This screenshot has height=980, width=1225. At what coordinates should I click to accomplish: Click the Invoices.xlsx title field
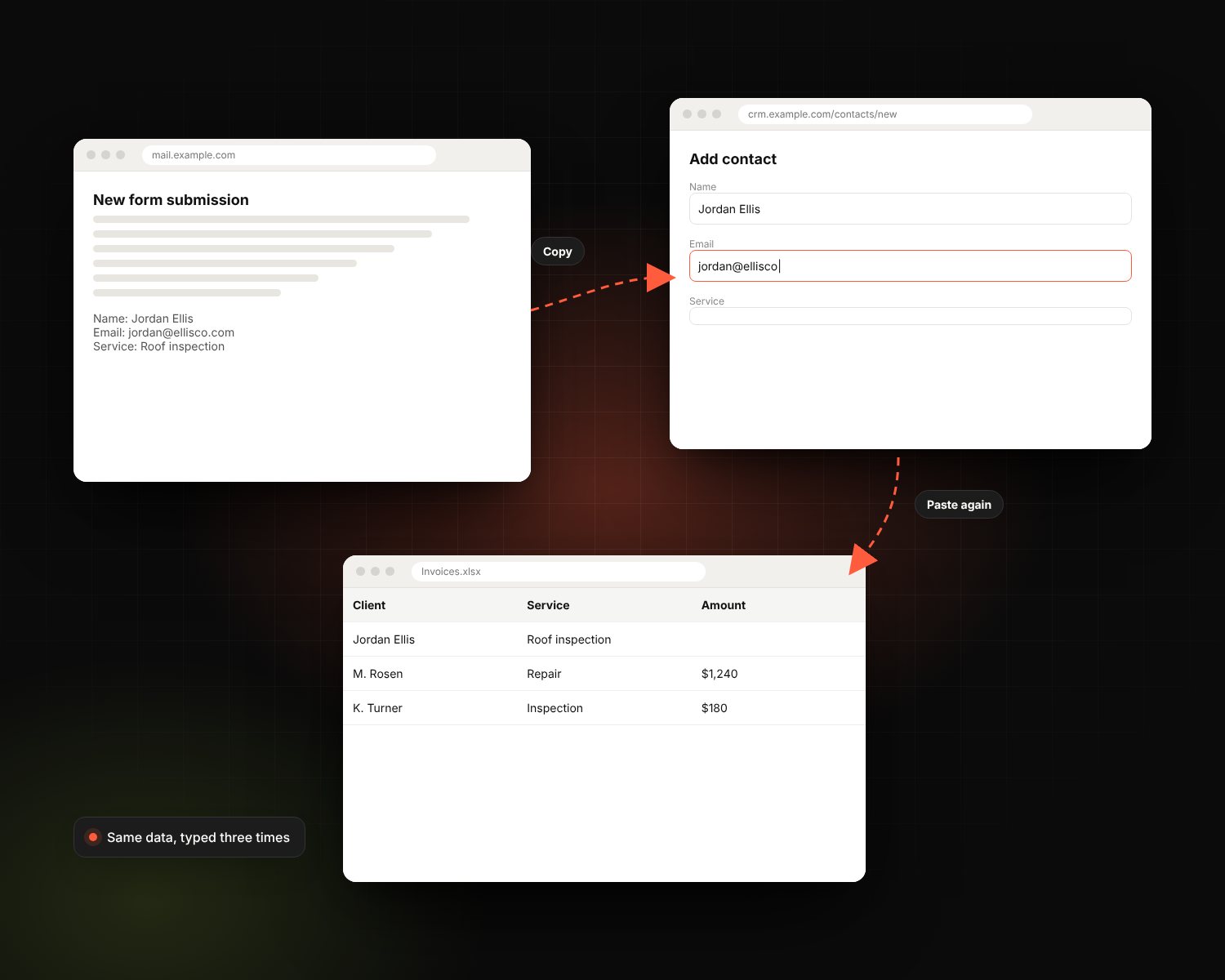pos(558,572)
